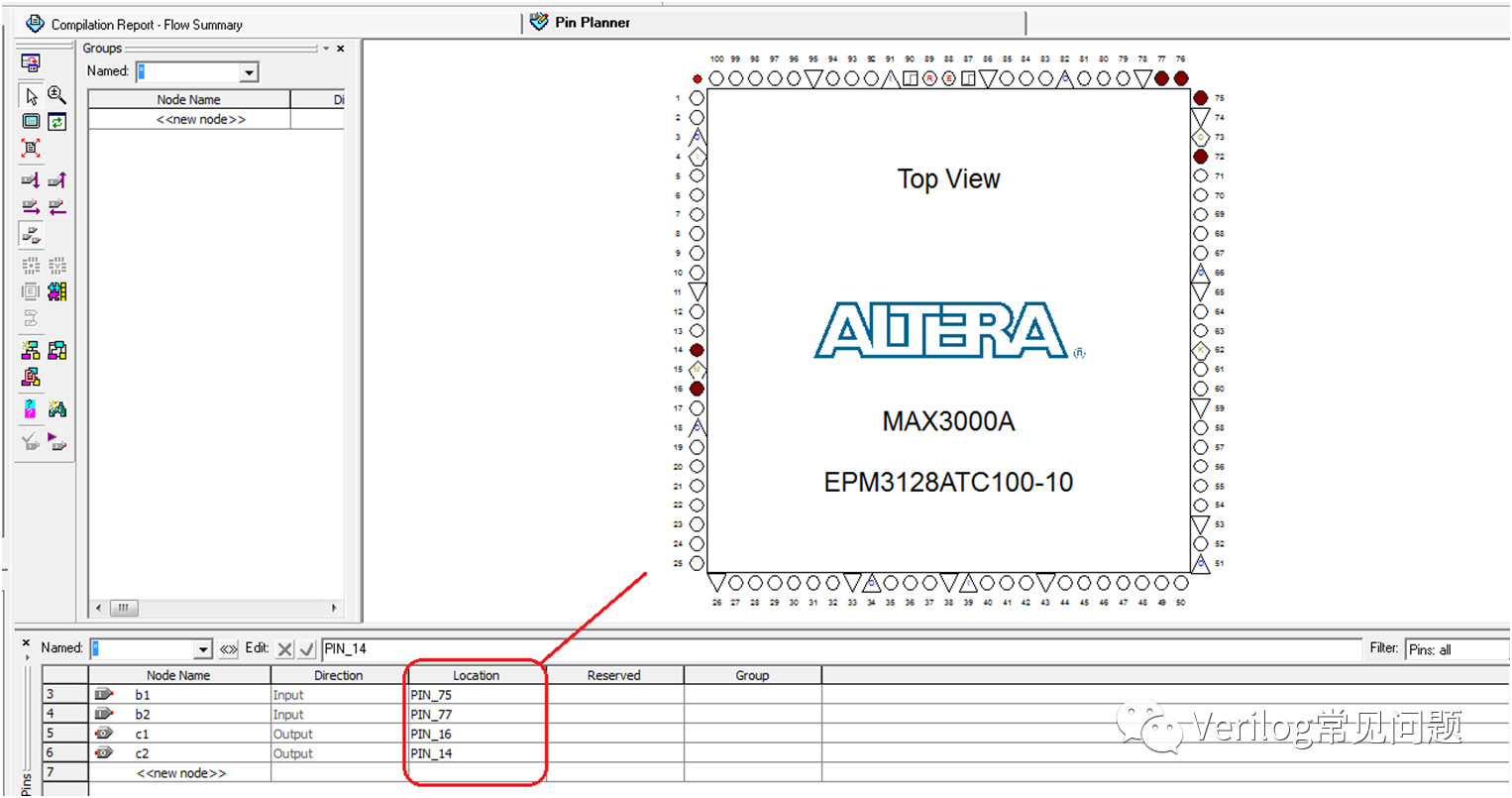Click the colorful puzzle-grid toolbar icon

[x=57, y=291]
